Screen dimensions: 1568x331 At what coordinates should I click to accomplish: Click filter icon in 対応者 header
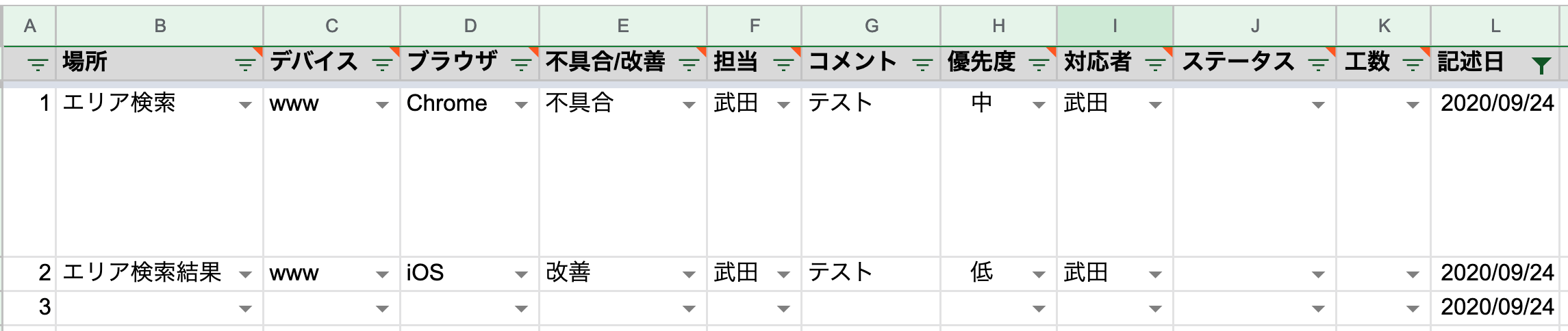pos(1155,65)
